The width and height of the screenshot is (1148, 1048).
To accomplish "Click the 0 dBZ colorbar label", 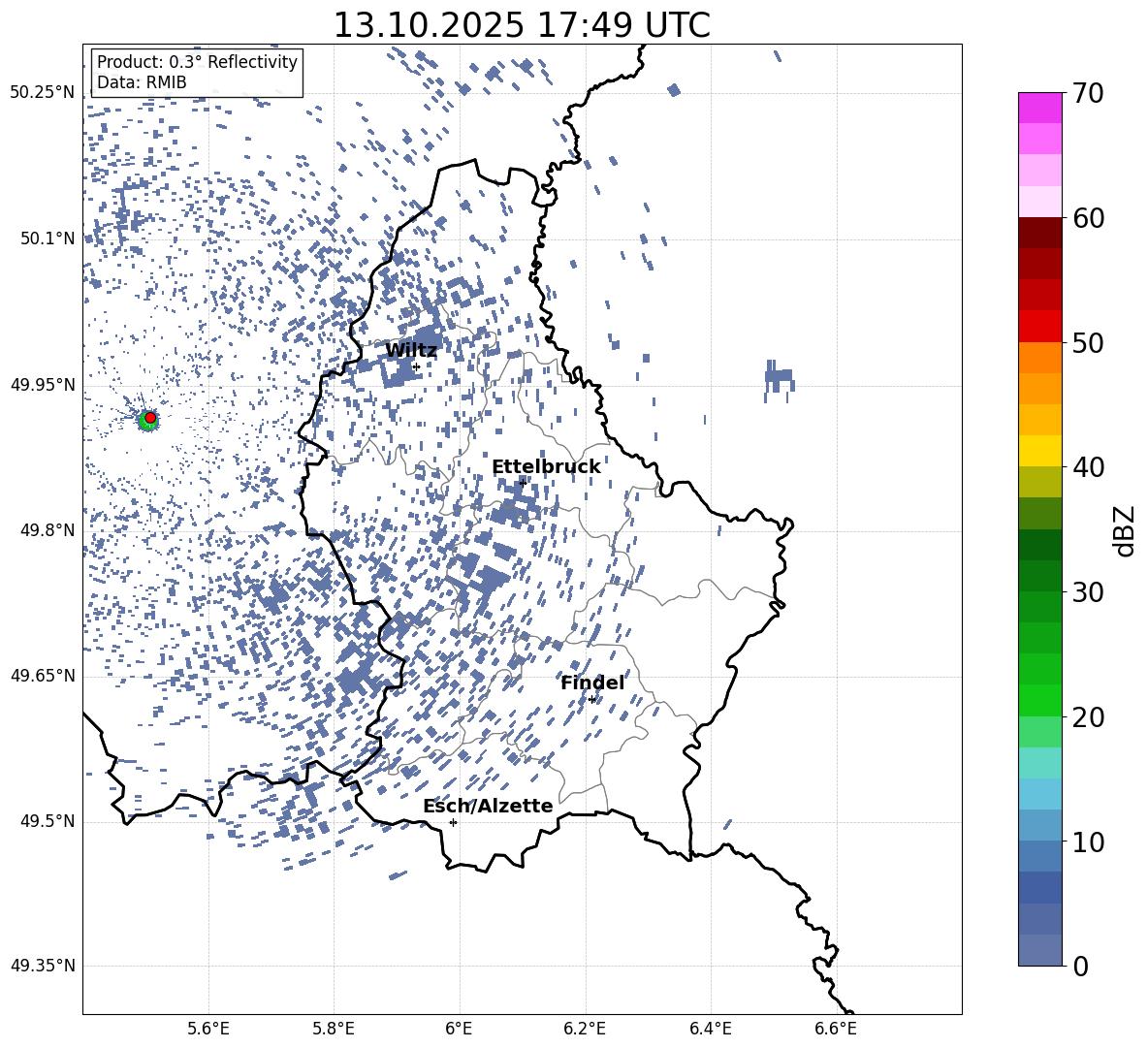I will [x=1080, y=966].
